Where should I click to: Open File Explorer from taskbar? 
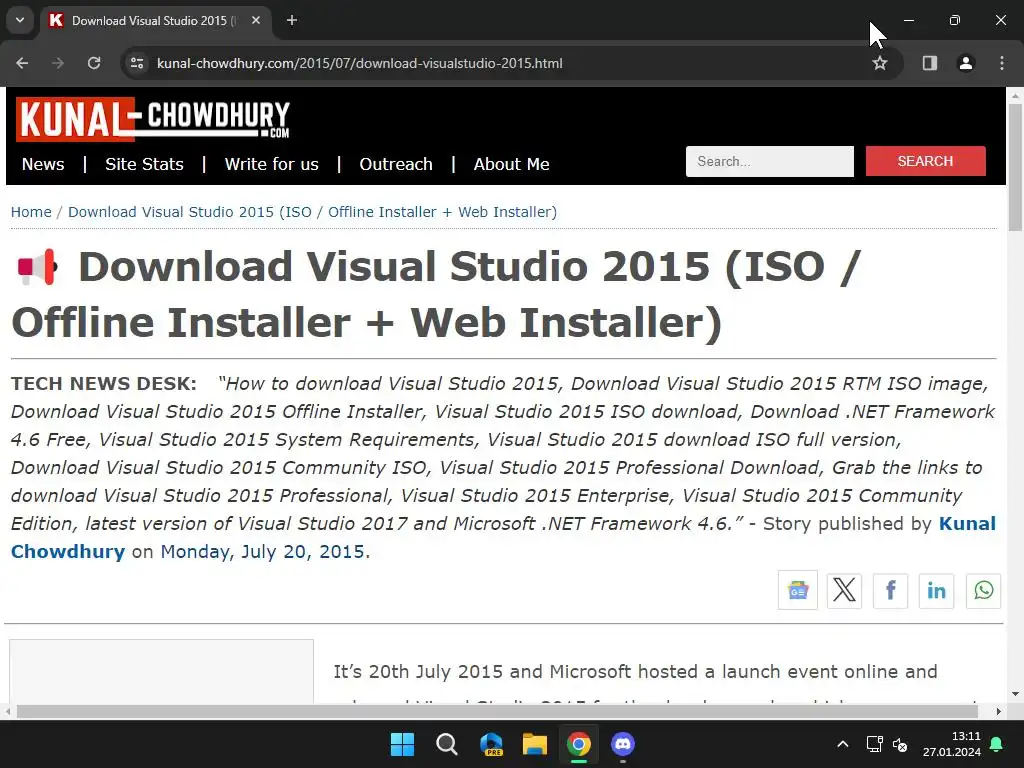point(535,744)
